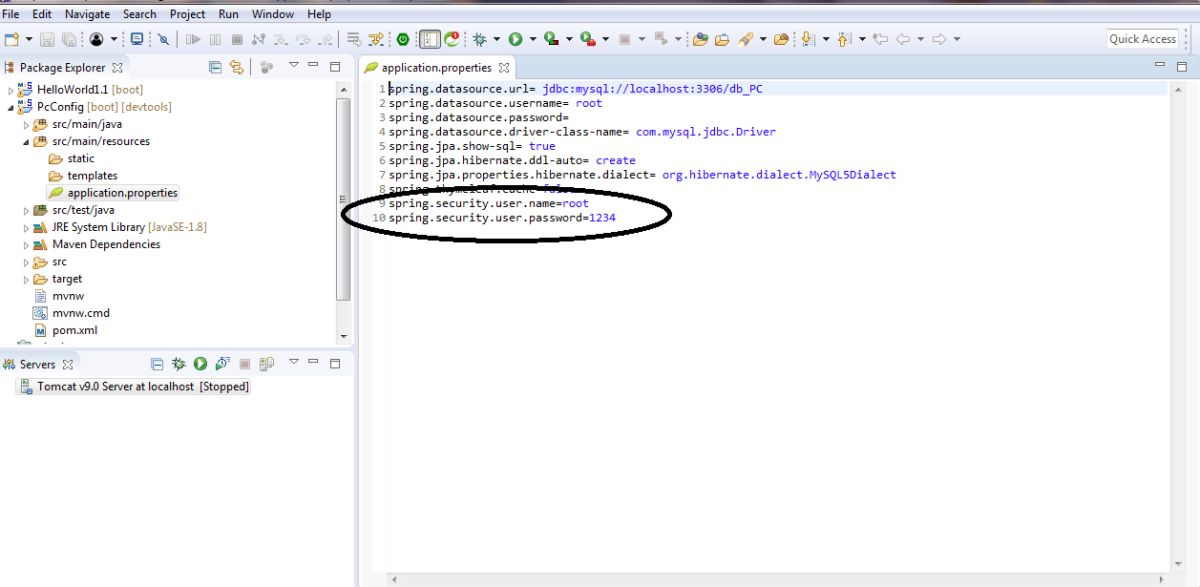Click the Quick Access search field

(1143, 39)
